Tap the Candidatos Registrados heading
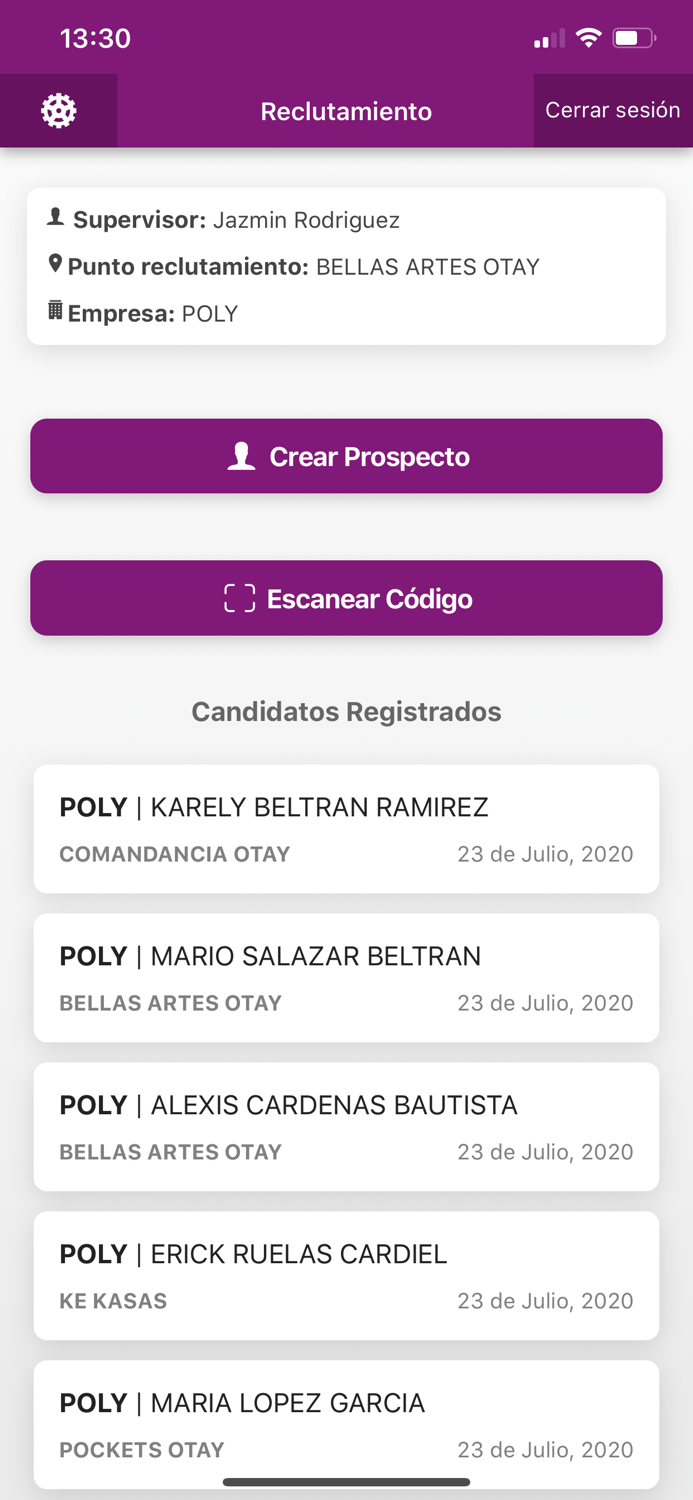 click(346, 711)
